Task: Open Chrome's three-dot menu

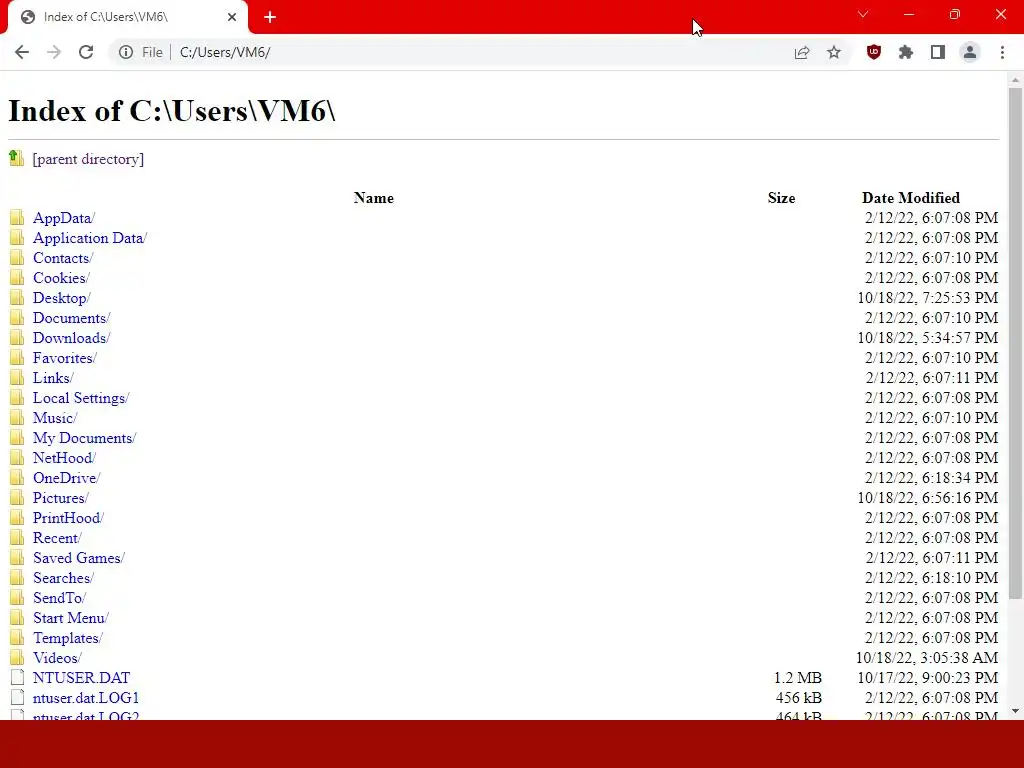Action: pyautogui.click(x=1002, y=52)
